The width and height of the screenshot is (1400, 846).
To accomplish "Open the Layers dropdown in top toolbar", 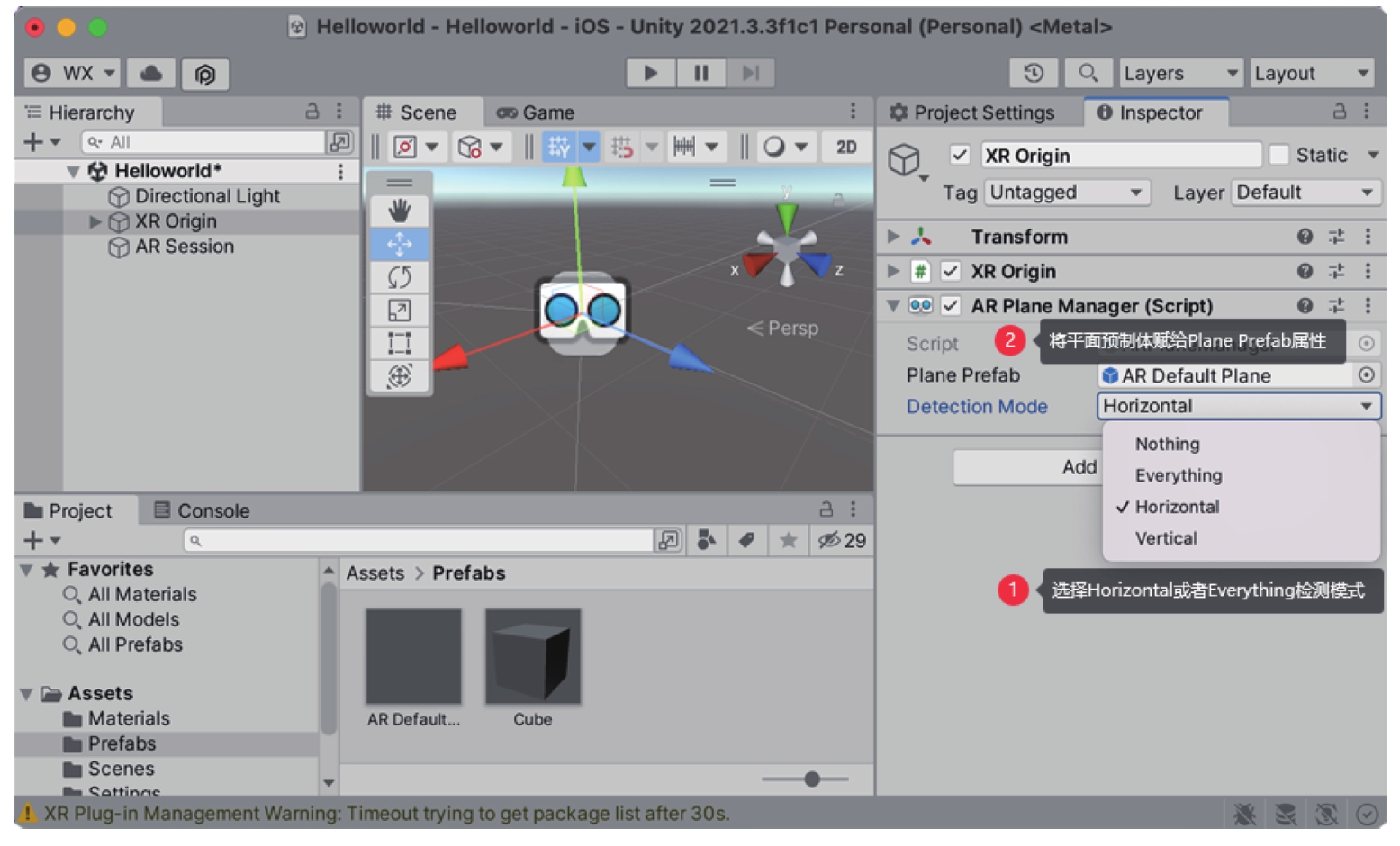I will tap(1180, 73).
